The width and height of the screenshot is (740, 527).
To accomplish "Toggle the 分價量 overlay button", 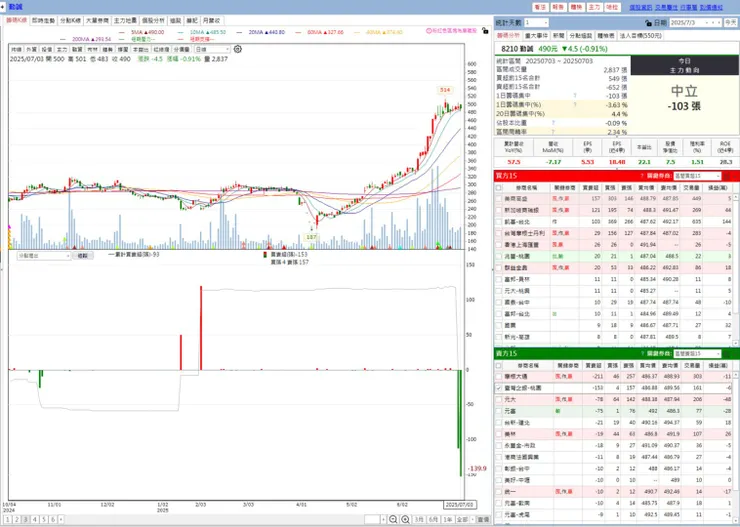I will click(182, 49).
